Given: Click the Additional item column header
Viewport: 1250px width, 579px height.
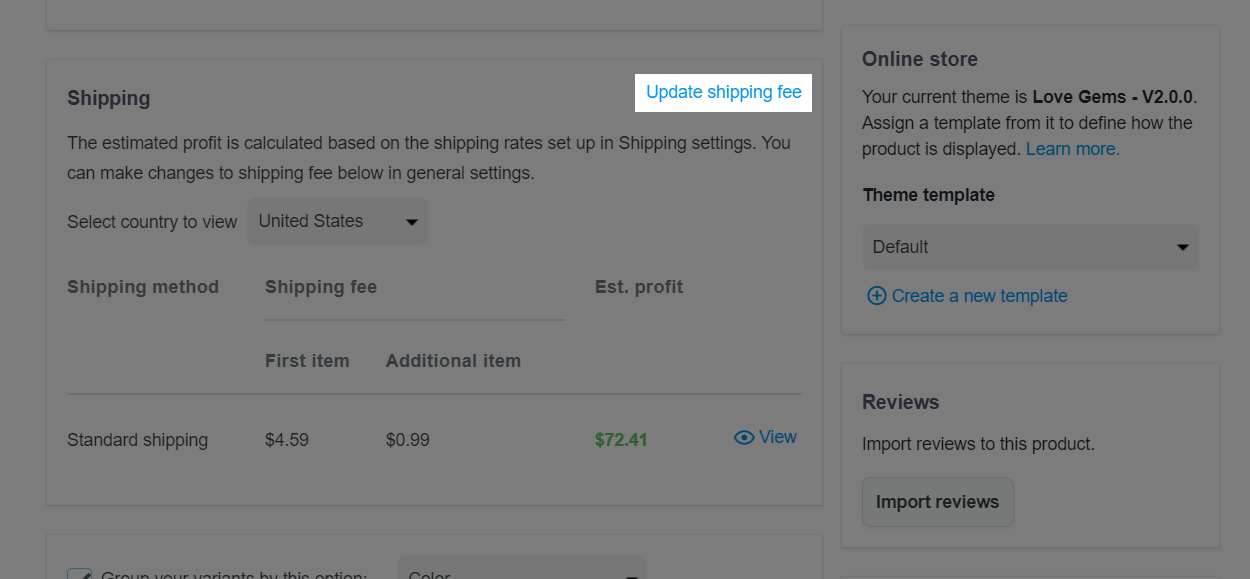Looking at the screenshot, I should (453, 361).
